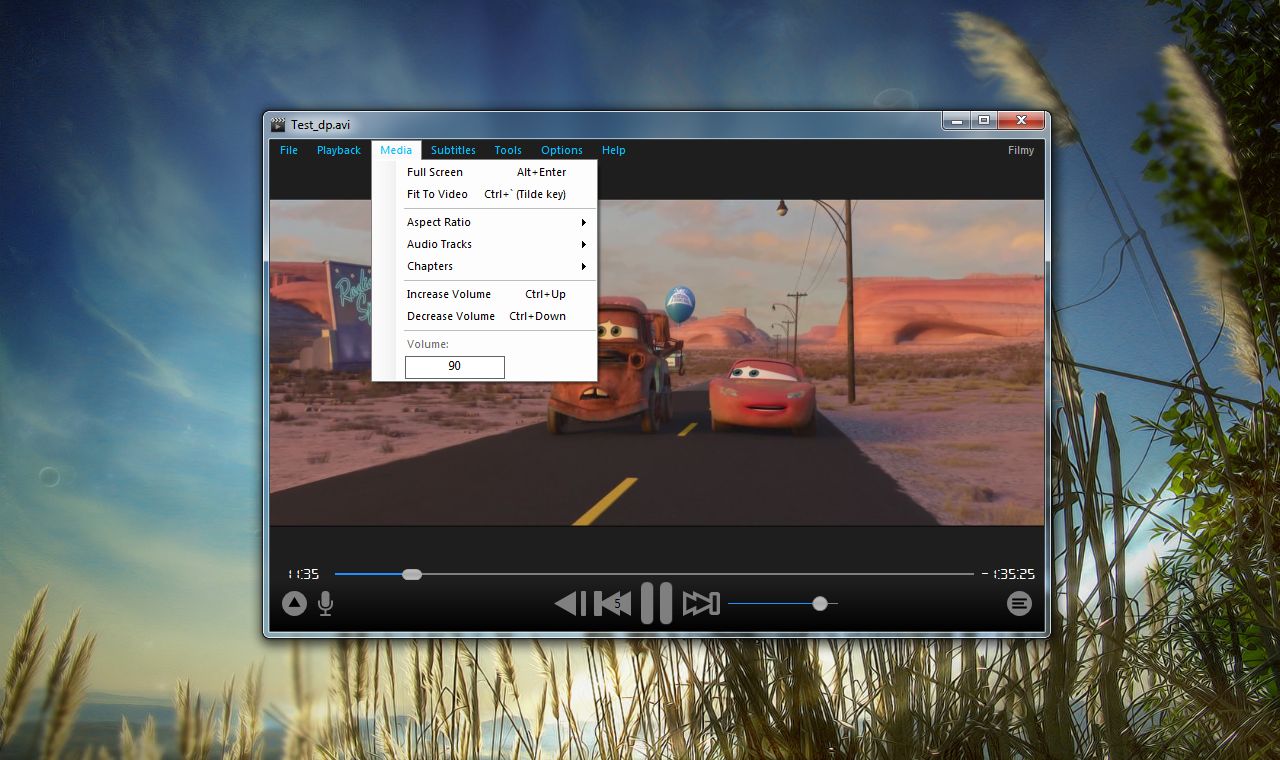
Task: Click the skip forward button
Action: [701, 603]
